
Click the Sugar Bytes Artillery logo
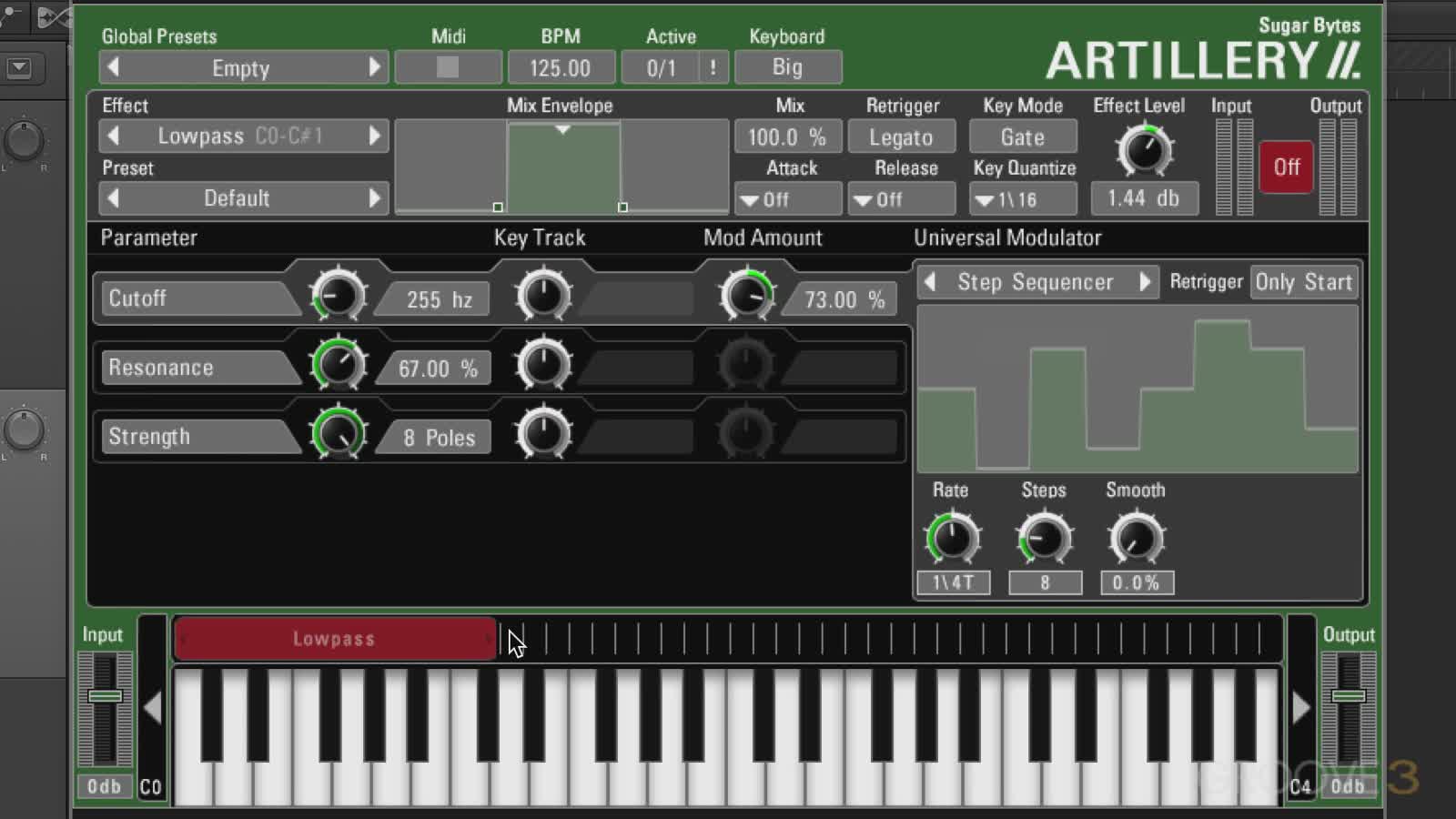click(x=1203, y=50)
